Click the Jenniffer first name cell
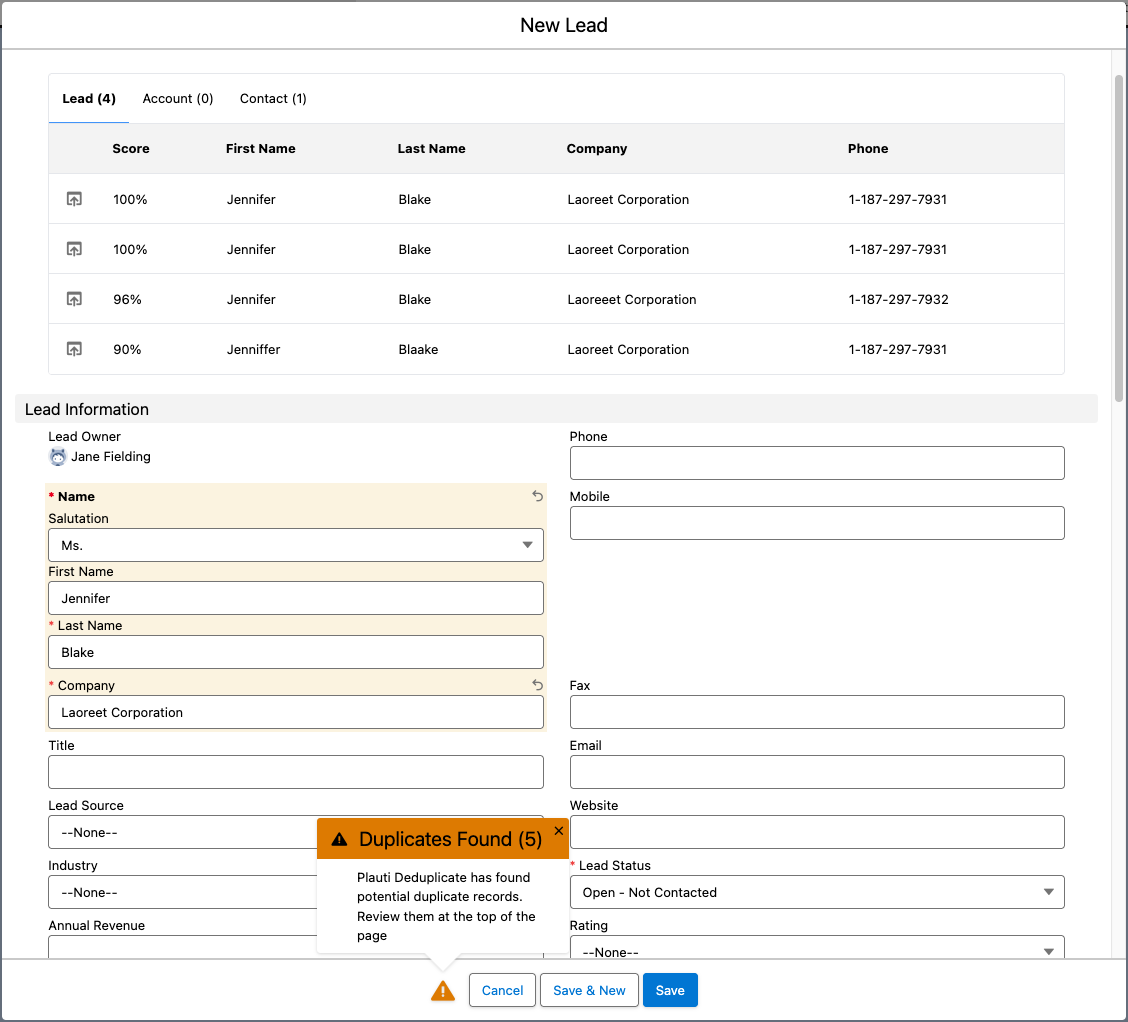 pos(254,350)
